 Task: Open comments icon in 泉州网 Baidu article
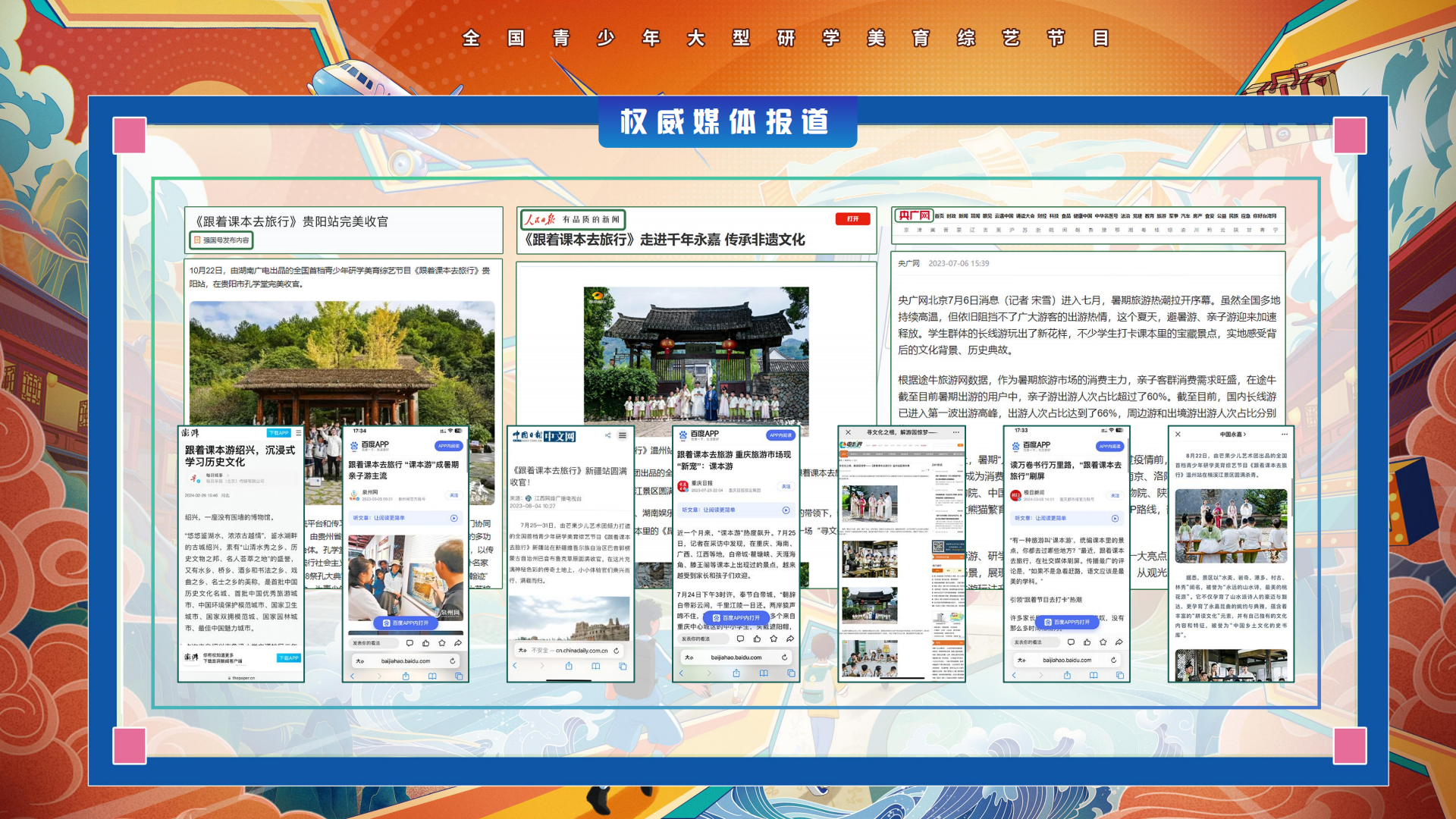pos(409,642)
